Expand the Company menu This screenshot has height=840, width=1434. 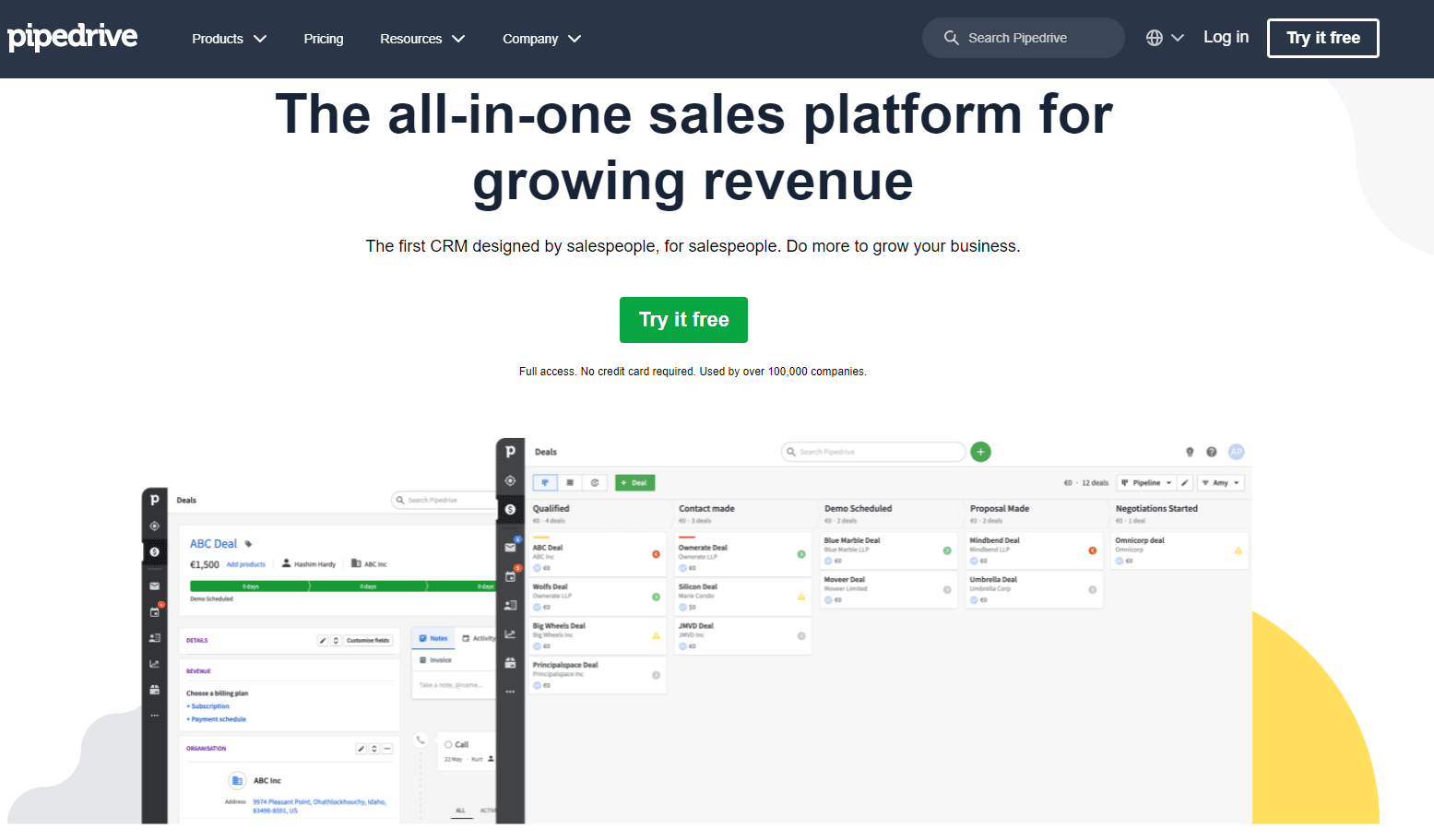(x=541, y=39)
